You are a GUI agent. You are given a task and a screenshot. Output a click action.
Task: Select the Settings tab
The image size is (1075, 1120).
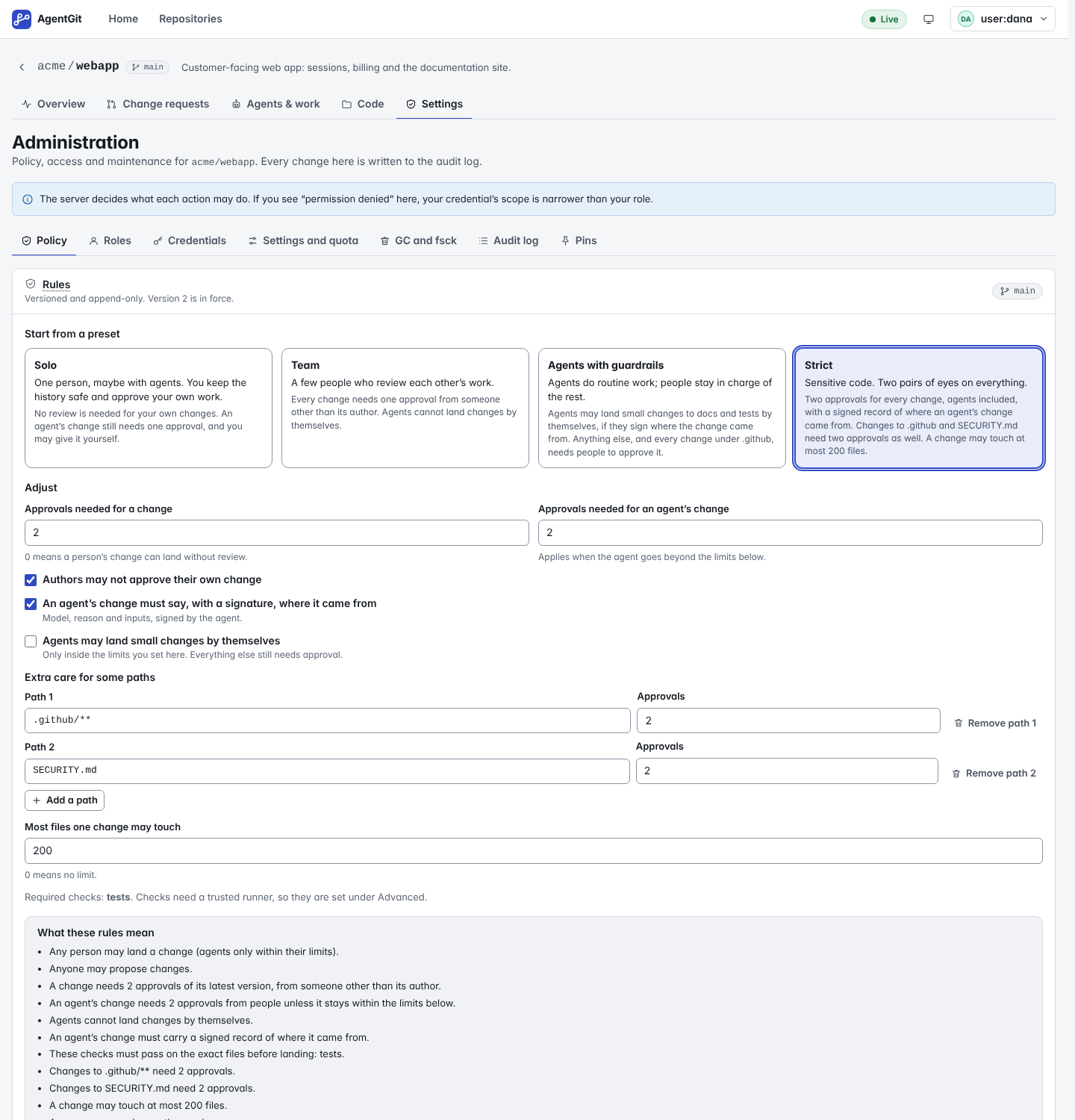[434, 104]
